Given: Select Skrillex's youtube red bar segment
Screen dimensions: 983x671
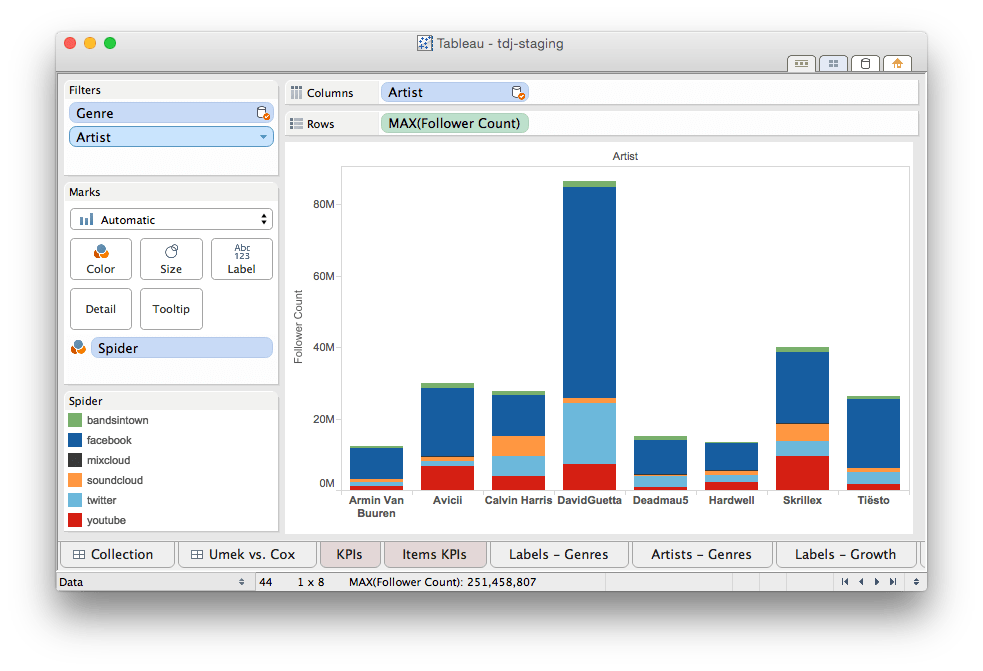Looking at the screenshot, I should (x=802, y=473).
